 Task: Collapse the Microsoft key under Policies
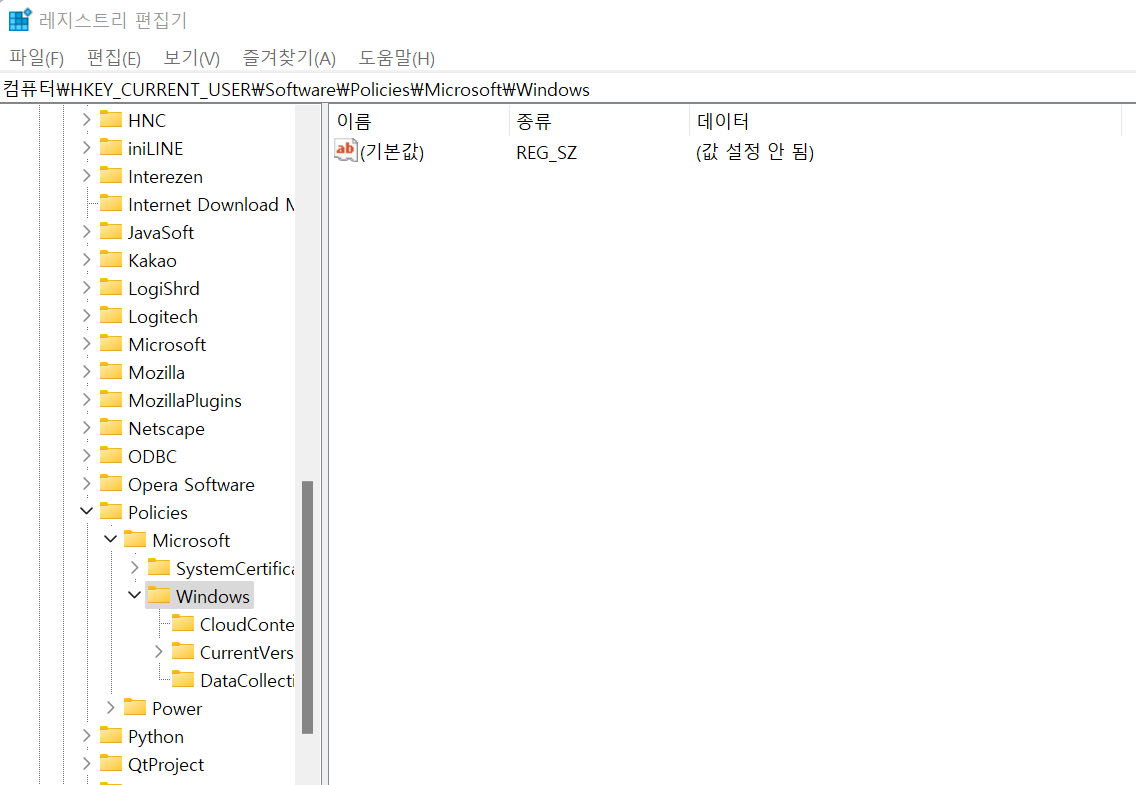pos(111,540)
